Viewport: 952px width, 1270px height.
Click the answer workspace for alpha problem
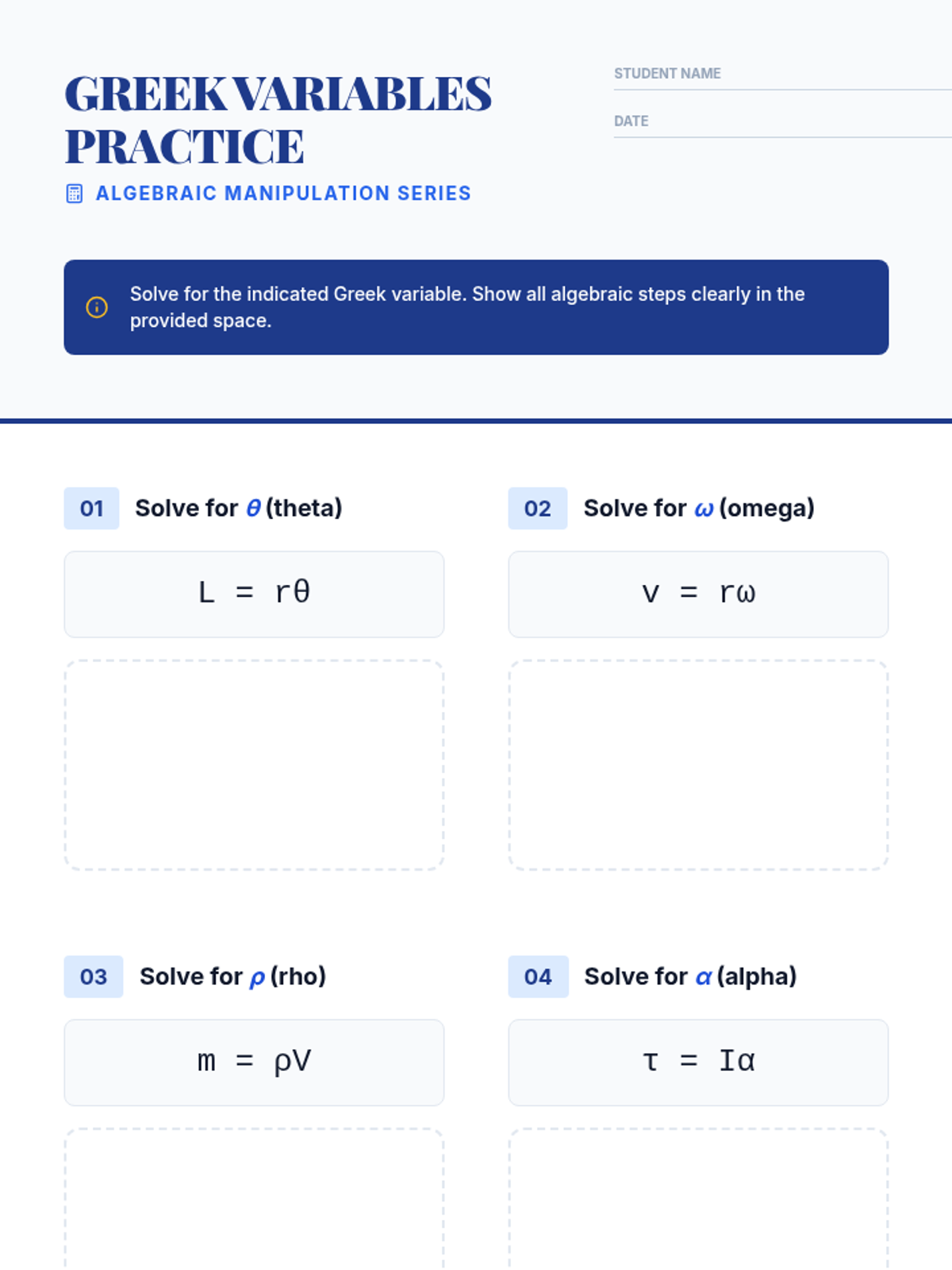698,1199
